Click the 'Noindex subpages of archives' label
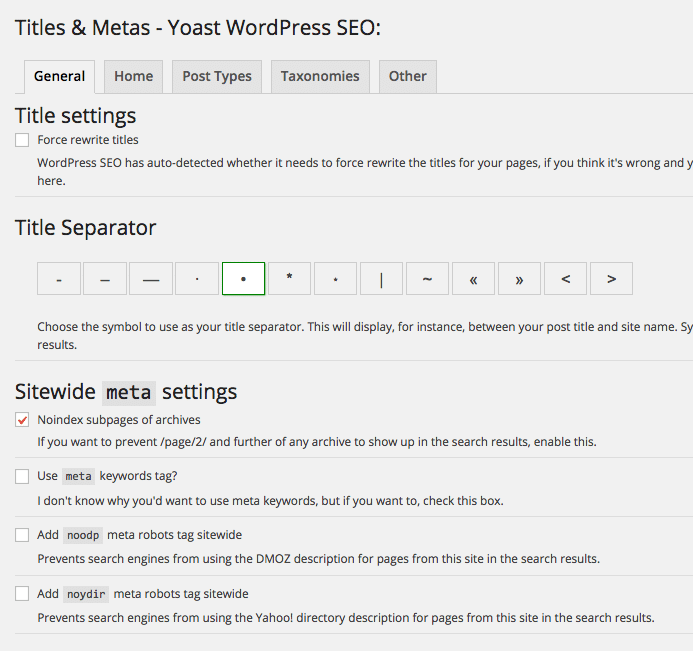 [x=119, y=420]
